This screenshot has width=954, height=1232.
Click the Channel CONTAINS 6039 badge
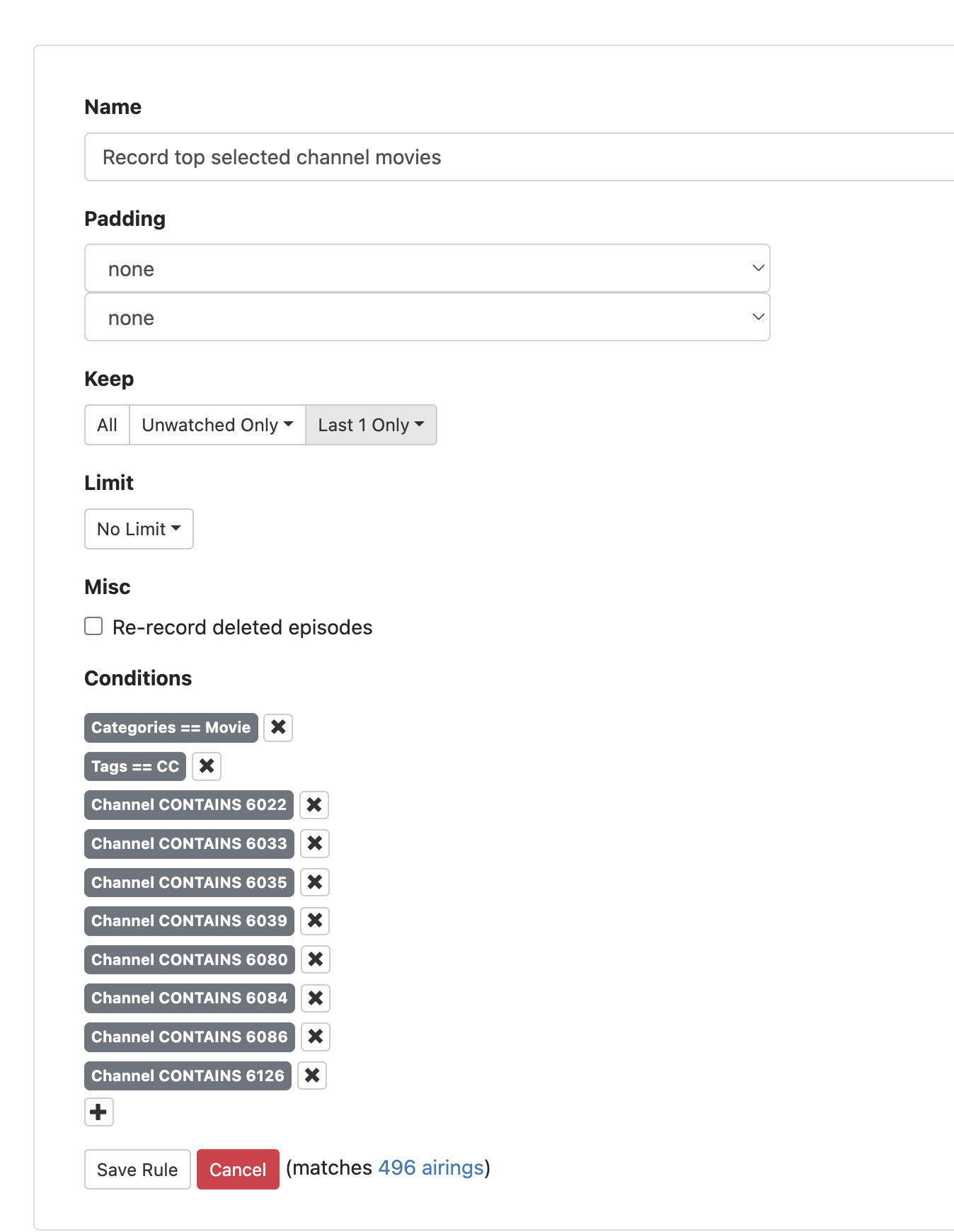click(189, 920)
